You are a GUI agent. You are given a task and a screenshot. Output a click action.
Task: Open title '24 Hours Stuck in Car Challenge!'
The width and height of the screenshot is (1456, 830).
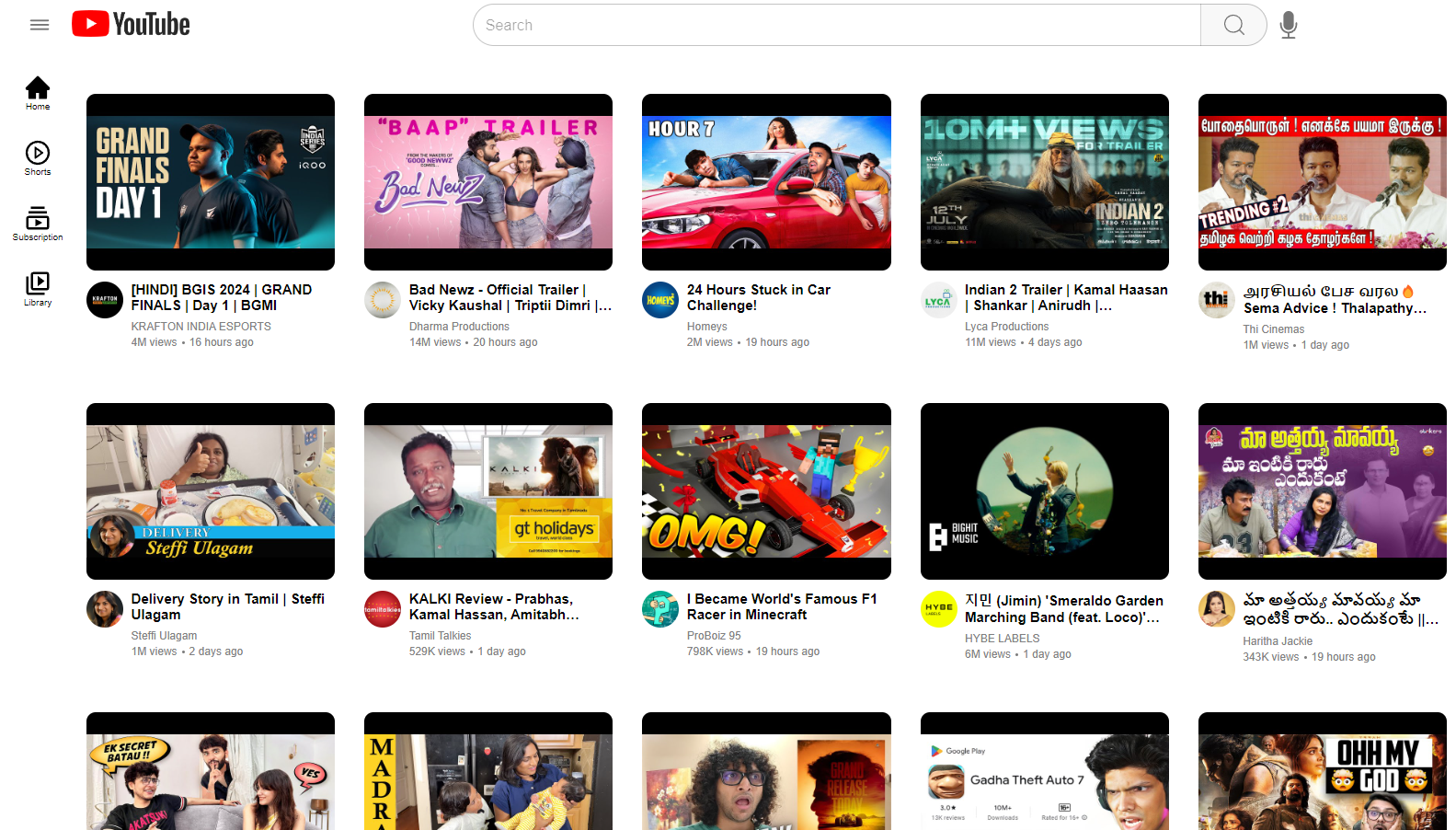(759, 297)
